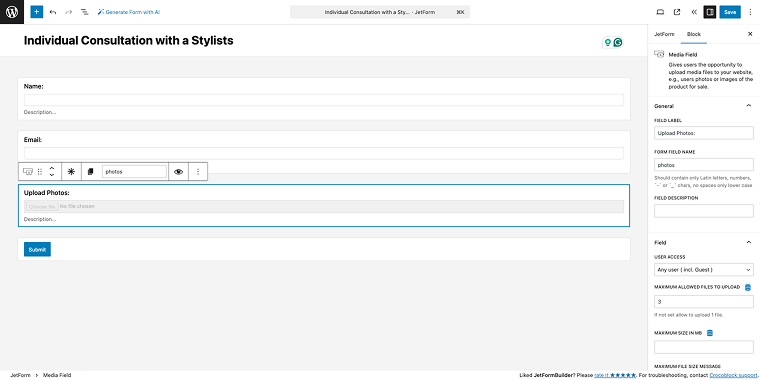Viewport: 760px width, 380px height.
Task: Open the Crocoblock support link
Action: pyautogui.click(x=733, y=375)
